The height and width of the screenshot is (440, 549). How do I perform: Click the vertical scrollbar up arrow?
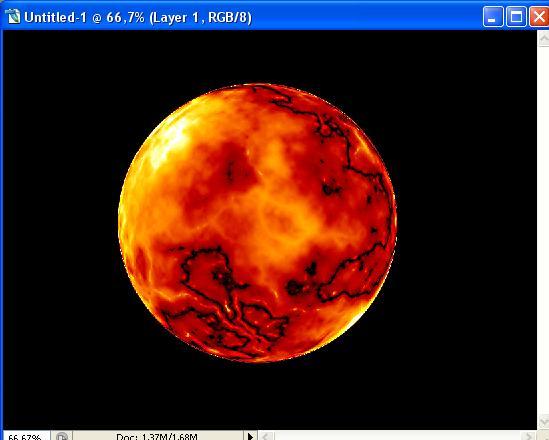543,38
